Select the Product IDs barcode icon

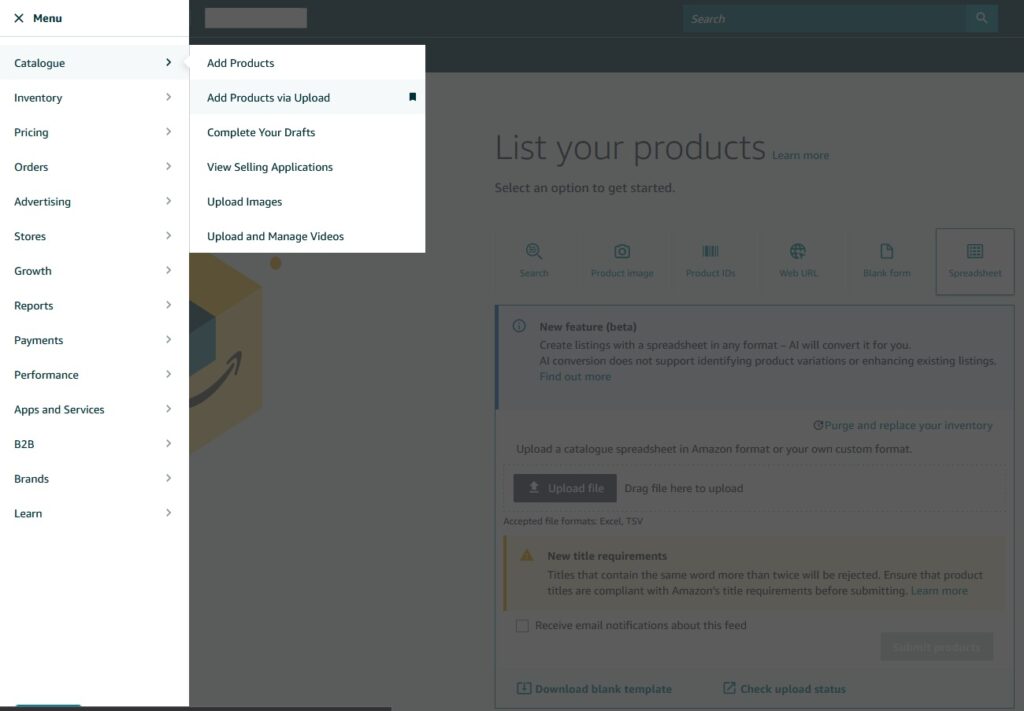tap(710, 252)
